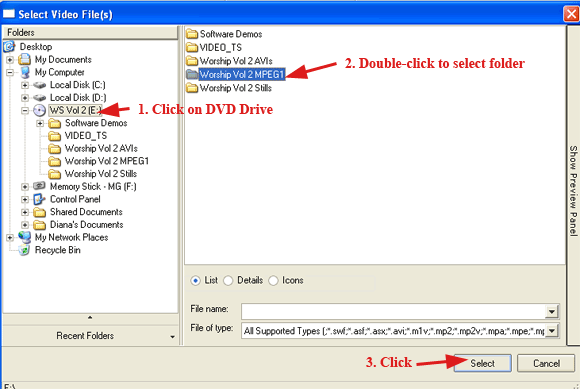Expand the My Documents tree node

click(x=10, y=60)
